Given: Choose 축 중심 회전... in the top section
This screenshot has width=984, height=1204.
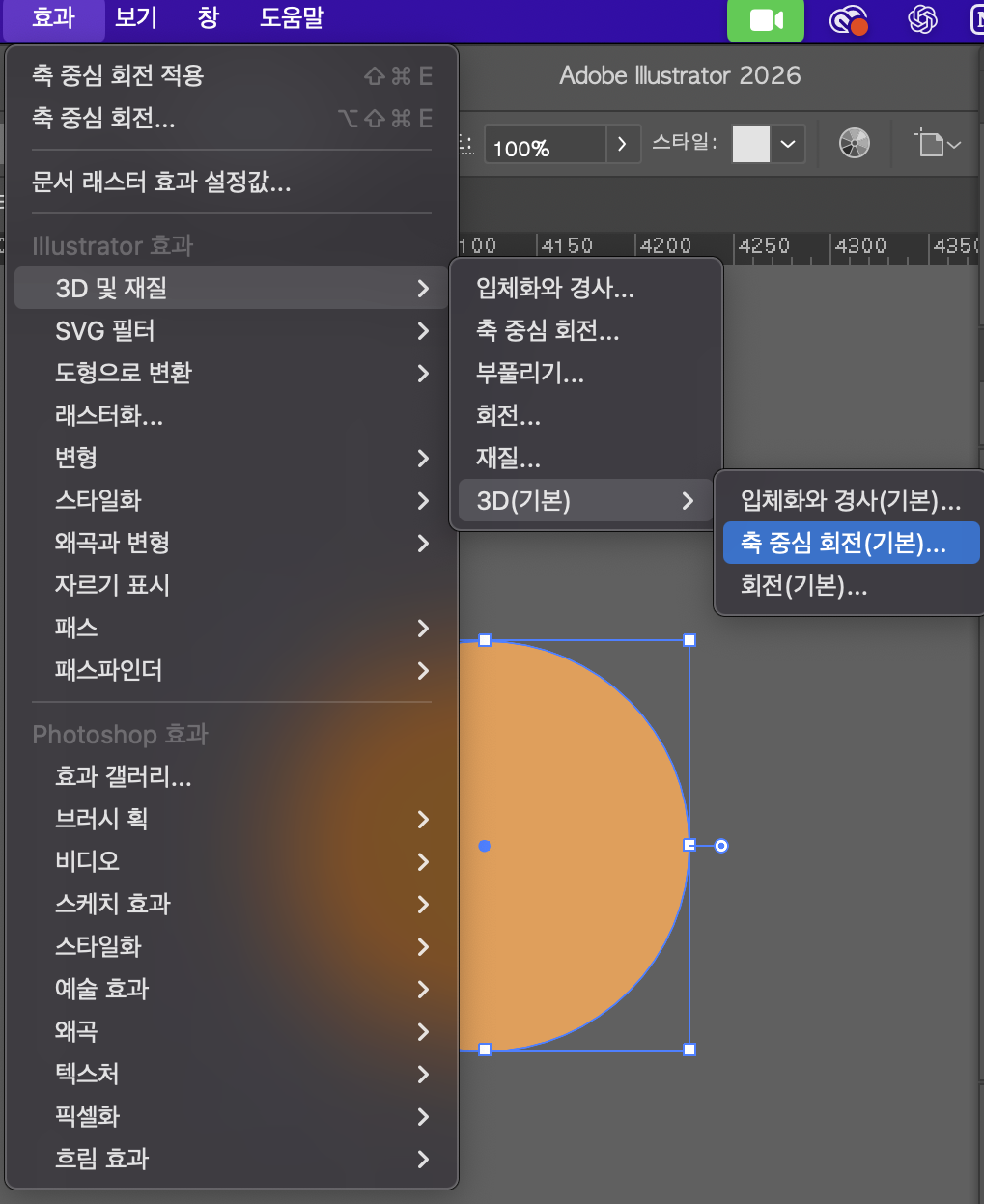Looking at the screenshot, I should [232, 118].
